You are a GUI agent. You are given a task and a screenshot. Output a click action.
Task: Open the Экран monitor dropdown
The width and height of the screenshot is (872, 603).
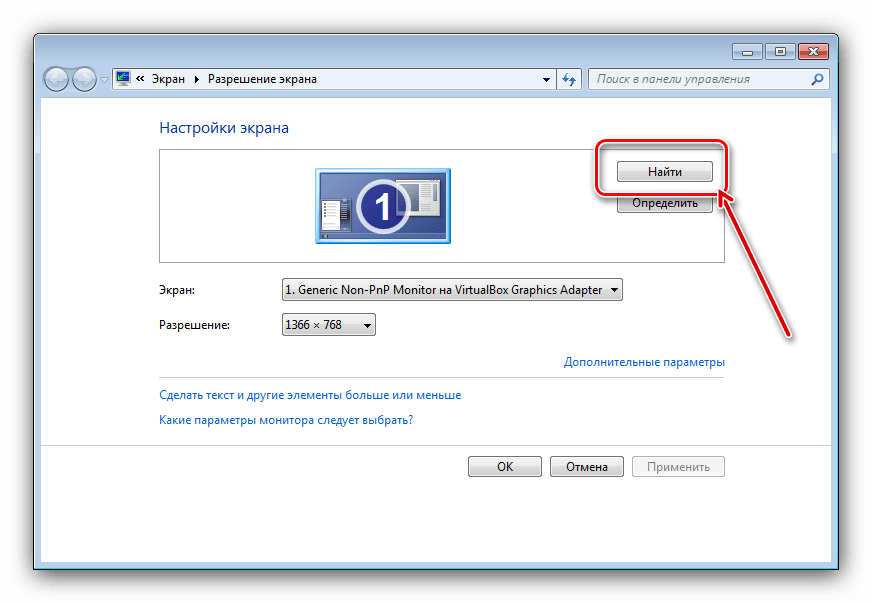click(452, 290)
